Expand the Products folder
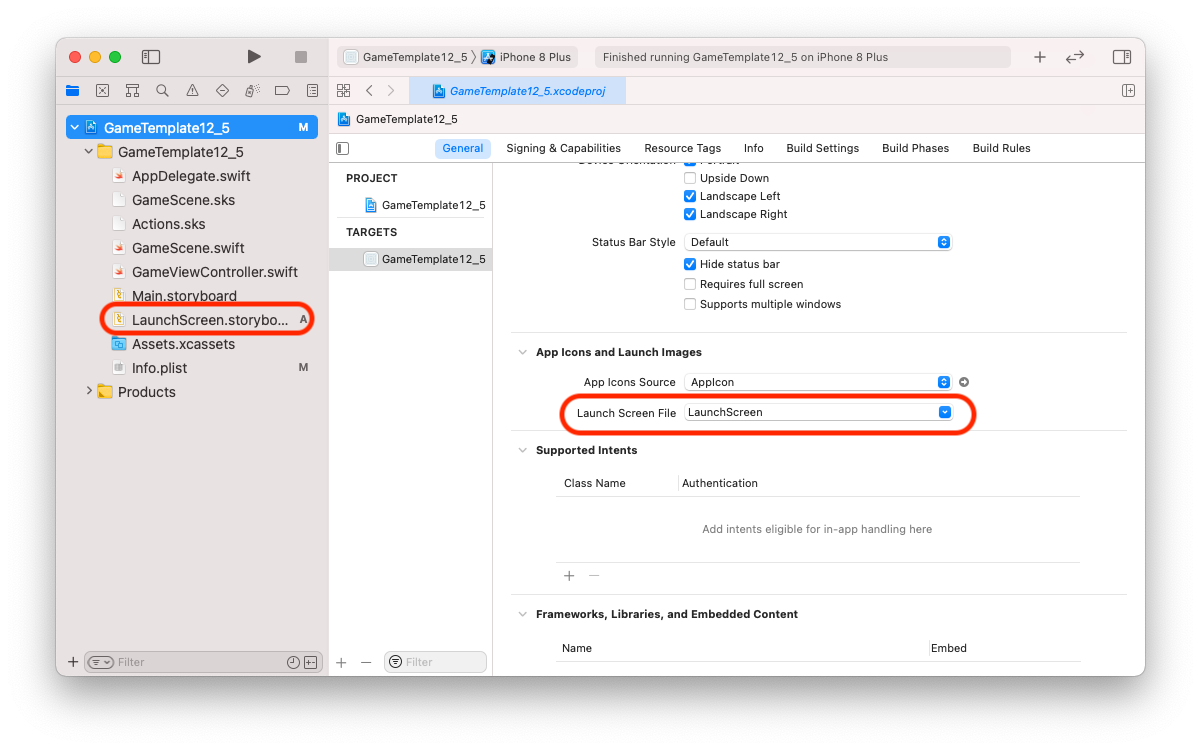Image resolution: width=1201 pixels, height=750 pixels. pos(89,391)
